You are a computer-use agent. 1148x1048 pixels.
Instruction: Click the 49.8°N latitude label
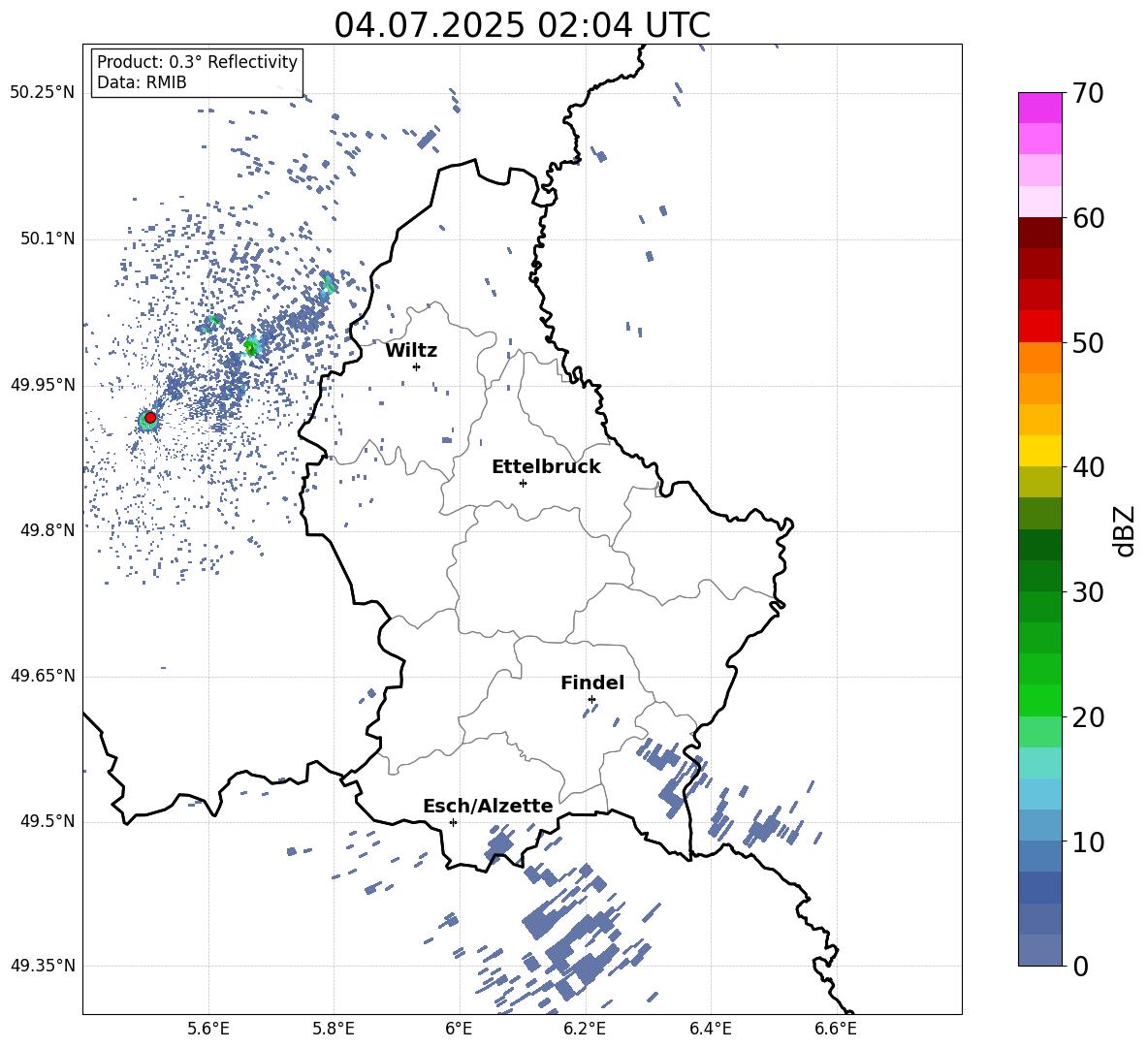point(47,530)
